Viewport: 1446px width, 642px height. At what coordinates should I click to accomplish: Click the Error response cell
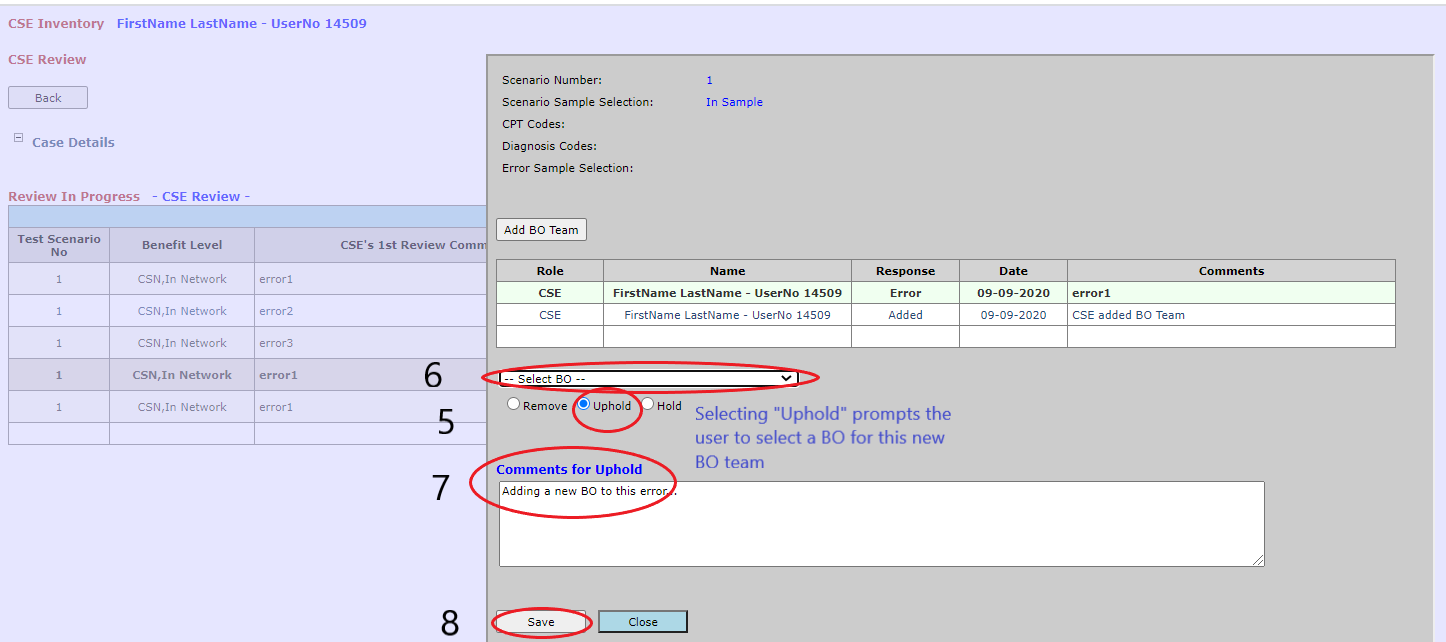point(906,293)
